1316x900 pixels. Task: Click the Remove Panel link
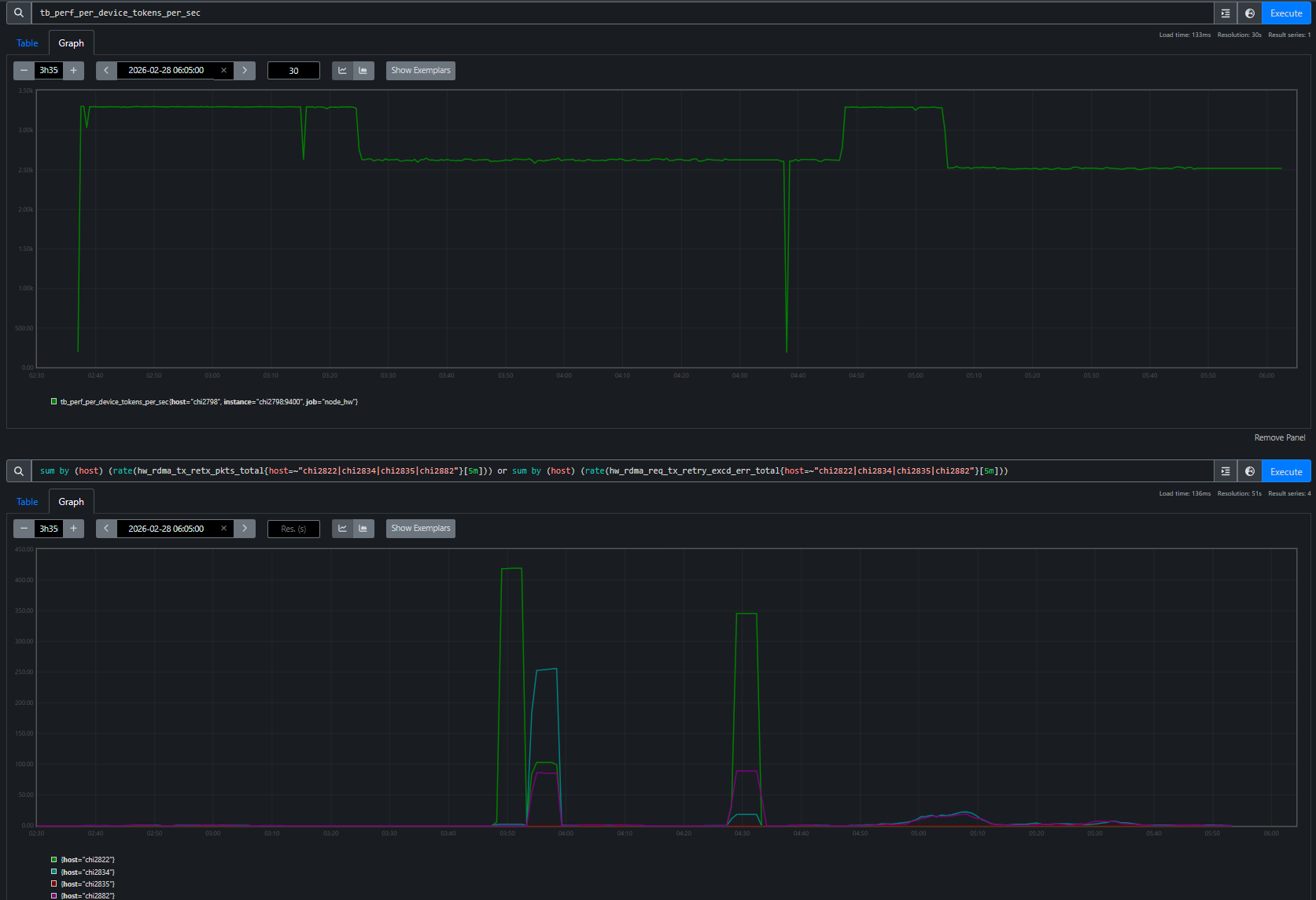(x=1279, y=437)
